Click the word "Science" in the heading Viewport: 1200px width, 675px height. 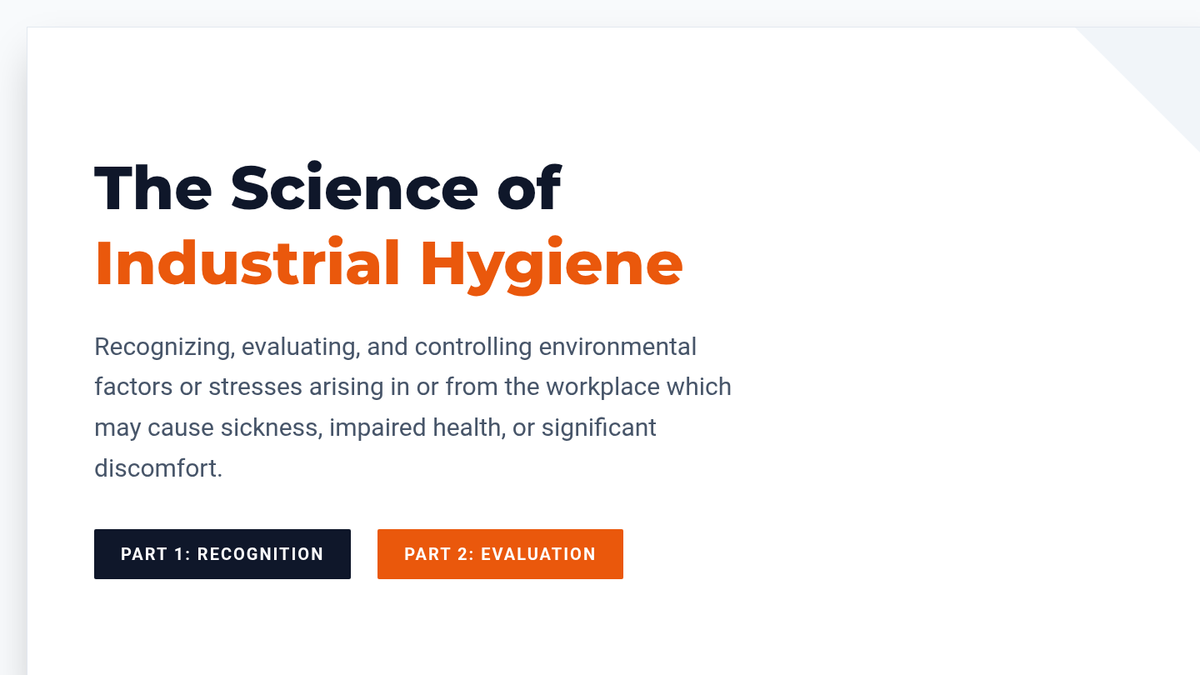(354, 188)
